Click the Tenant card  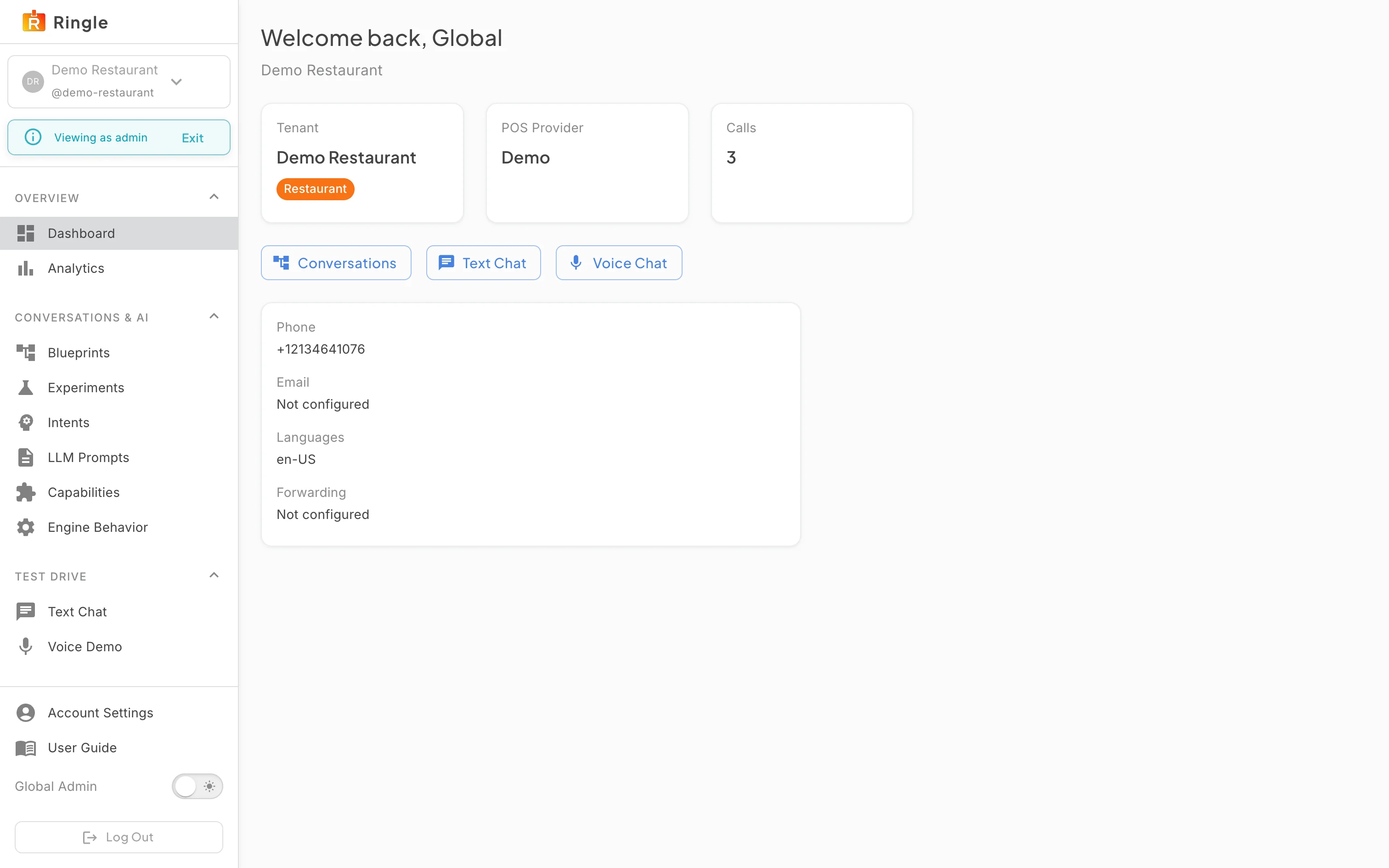pyautogui.click(x=362, y=163)
